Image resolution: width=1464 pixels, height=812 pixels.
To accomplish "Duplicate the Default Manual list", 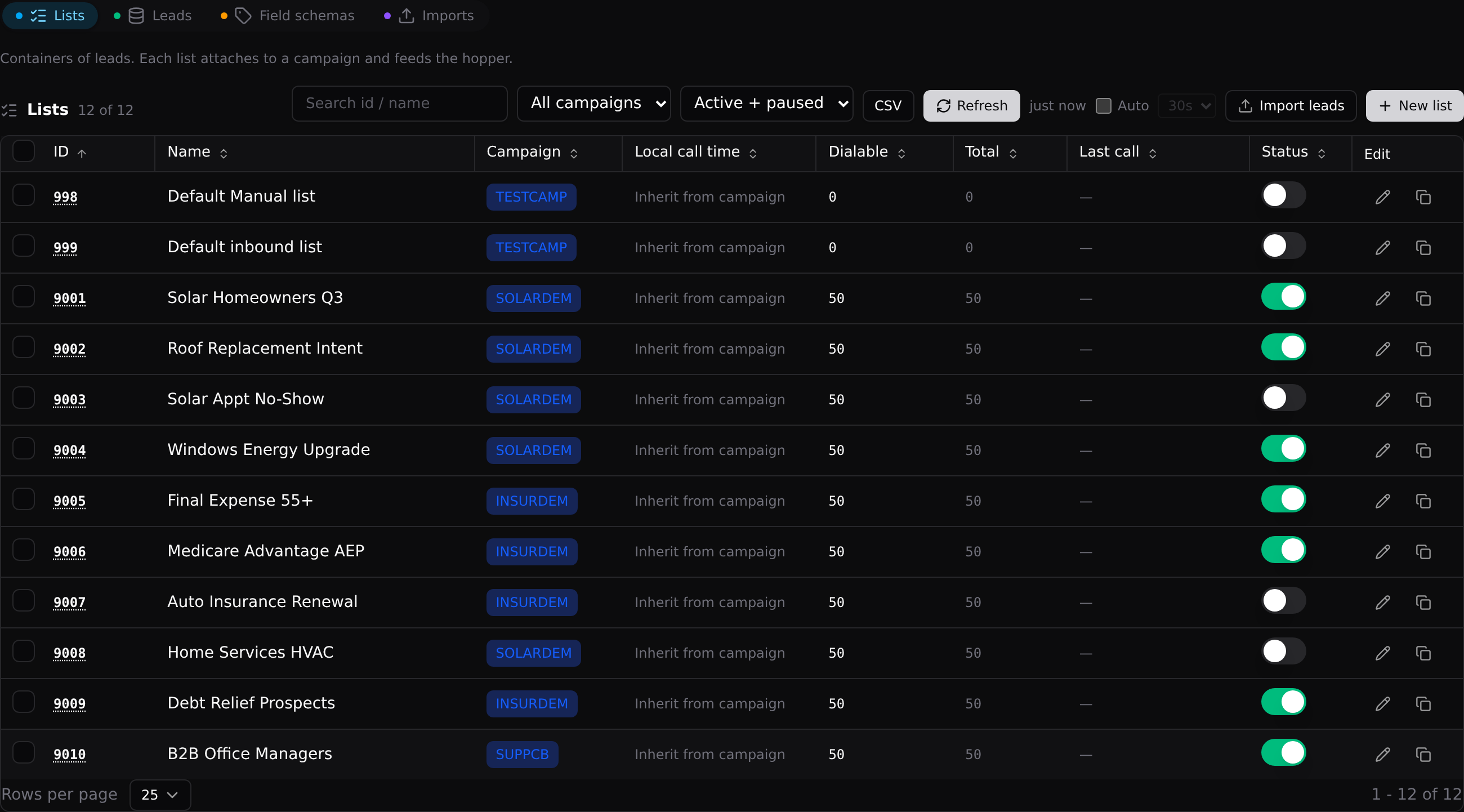I will pos(1423,197).
